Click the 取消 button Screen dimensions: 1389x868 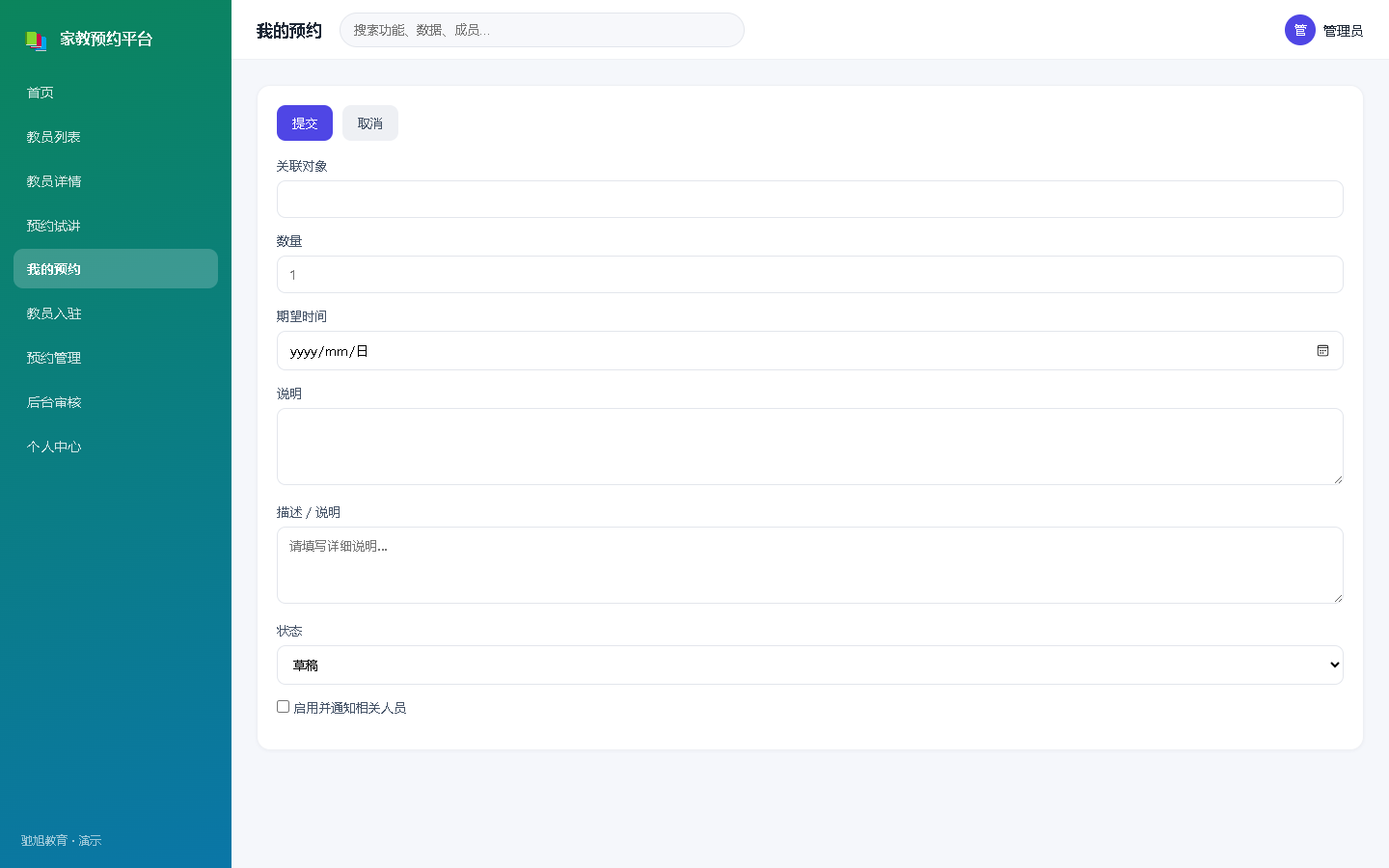point(370,123)
